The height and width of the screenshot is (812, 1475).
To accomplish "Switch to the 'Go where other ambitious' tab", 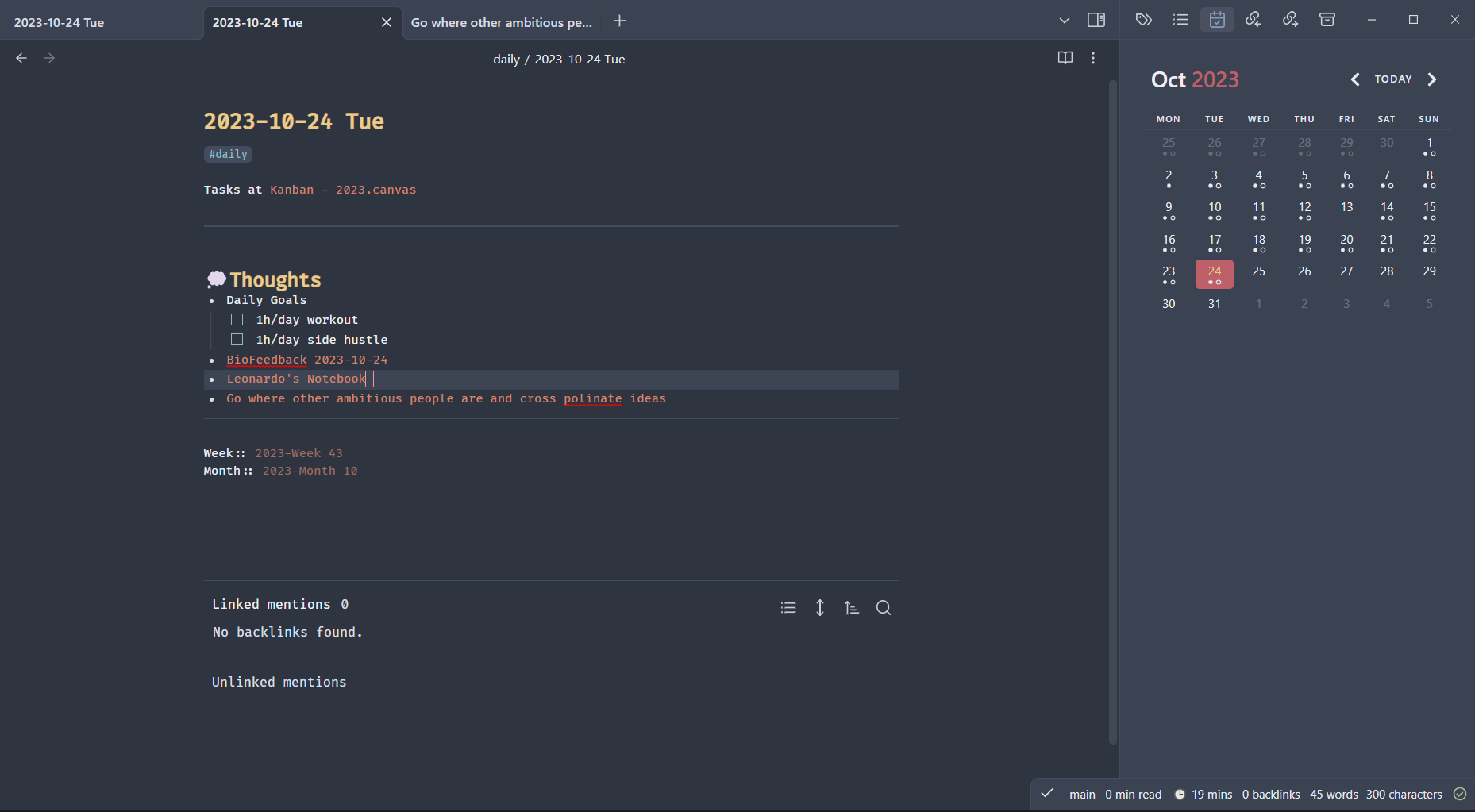I will pyautogui.click(x=501, y=22).
